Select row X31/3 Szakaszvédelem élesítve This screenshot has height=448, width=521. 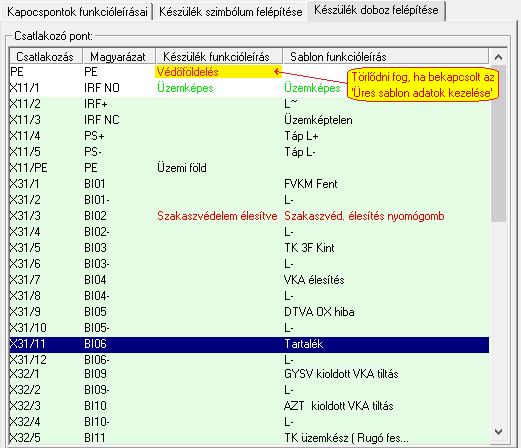[x=249, y=216]
